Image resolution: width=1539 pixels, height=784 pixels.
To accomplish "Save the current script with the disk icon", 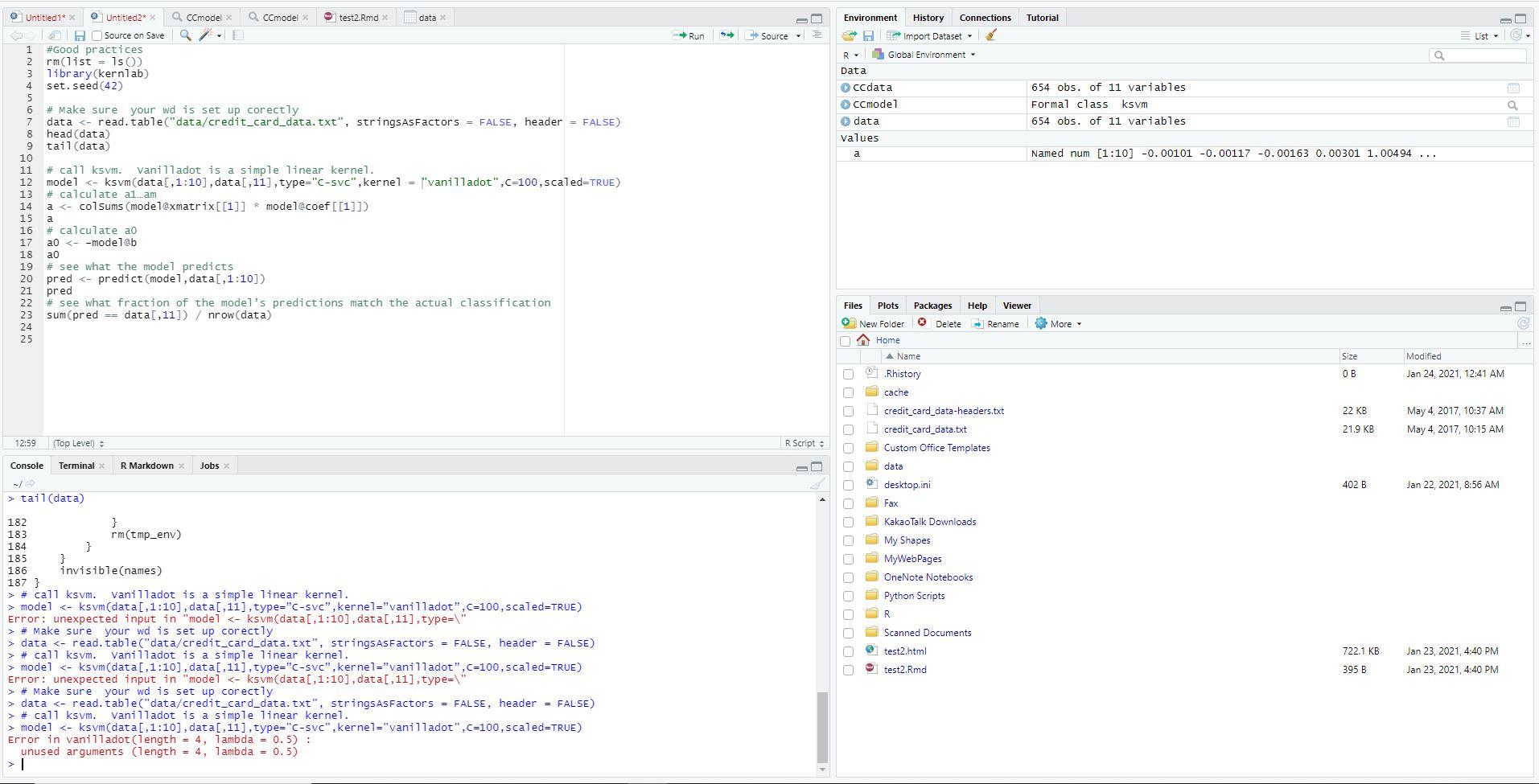I will tap(80, 35).
